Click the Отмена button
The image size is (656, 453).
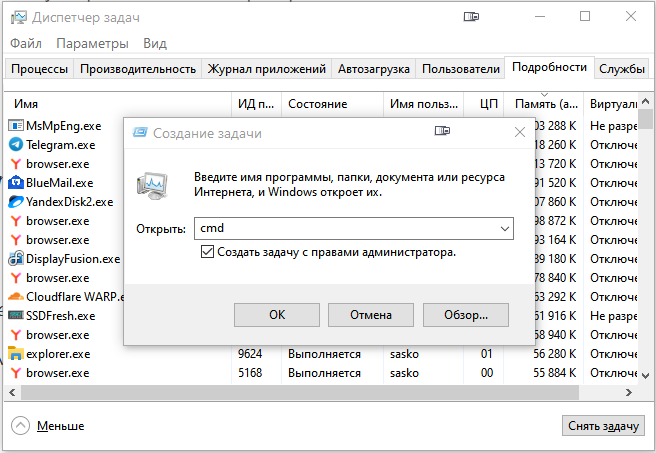371,315
